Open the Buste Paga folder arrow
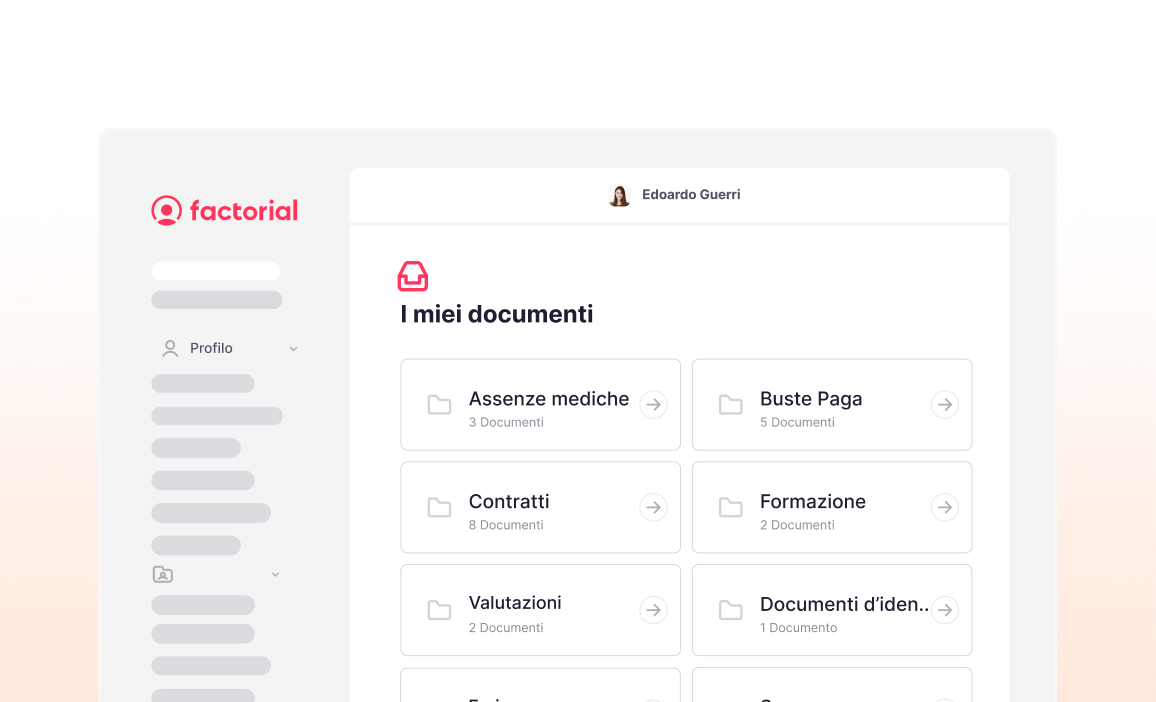The height and width of the screenshot is (702, 1156). [x=944, y=405]
